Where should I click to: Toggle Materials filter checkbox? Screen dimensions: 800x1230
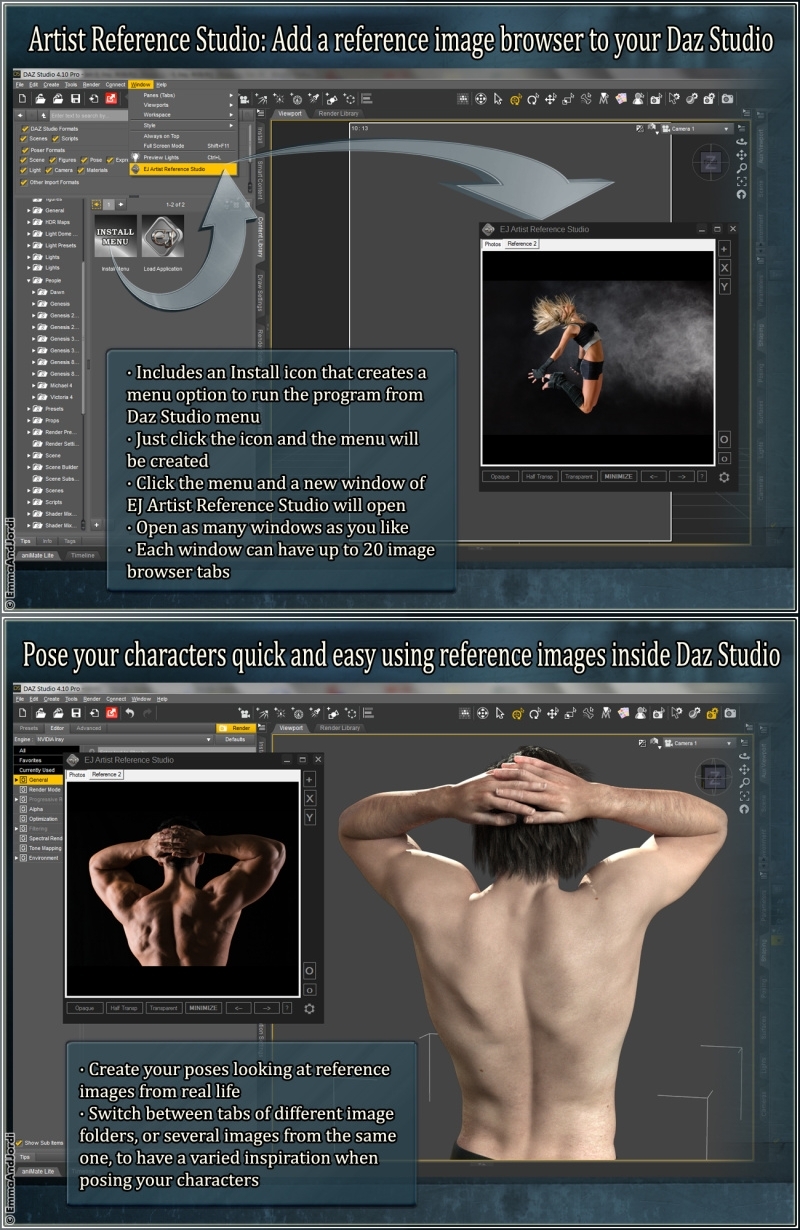tap(80, 170)
